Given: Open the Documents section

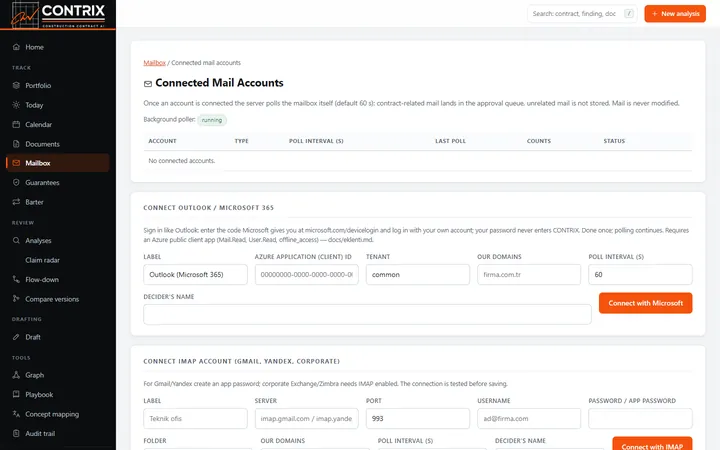Looking at the screenshot, I should click(x=58, y=144).
